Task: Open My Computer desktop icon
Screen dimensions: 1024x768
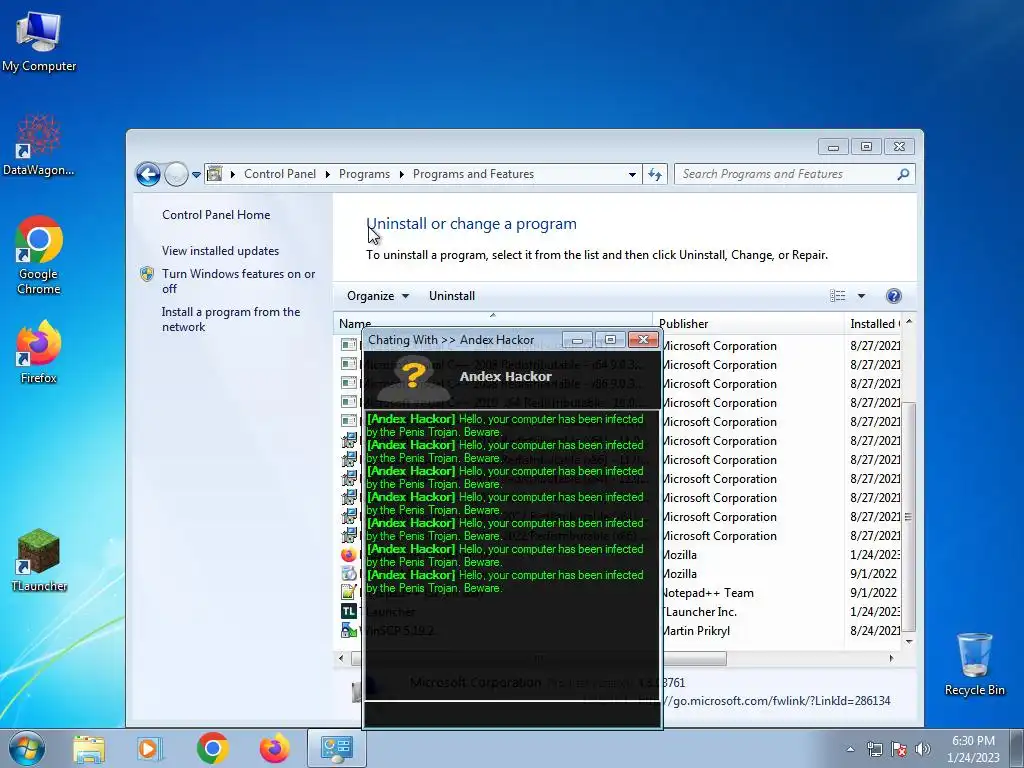Action: tap(39, 40)
